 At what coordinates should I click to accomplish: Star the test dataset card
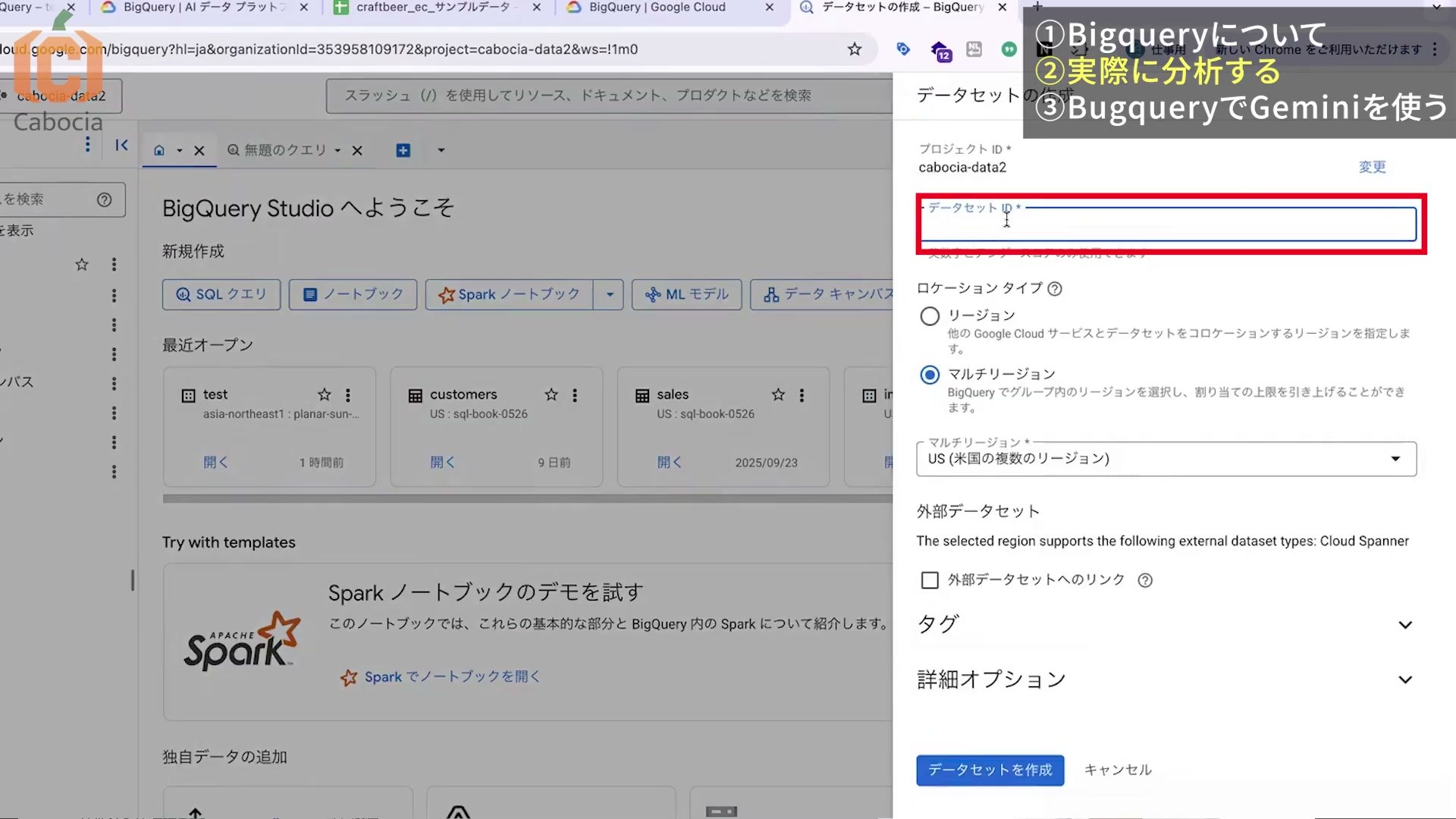coord(325,394)
